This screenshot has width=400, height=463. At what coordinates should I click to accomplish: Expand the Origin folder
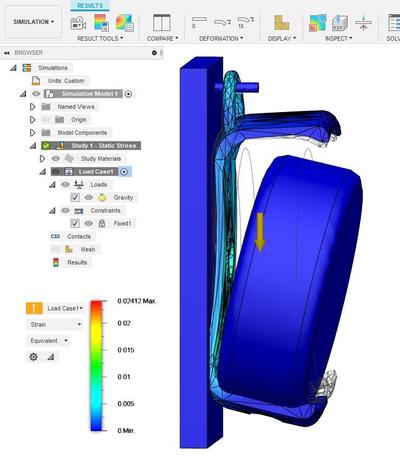32,120
